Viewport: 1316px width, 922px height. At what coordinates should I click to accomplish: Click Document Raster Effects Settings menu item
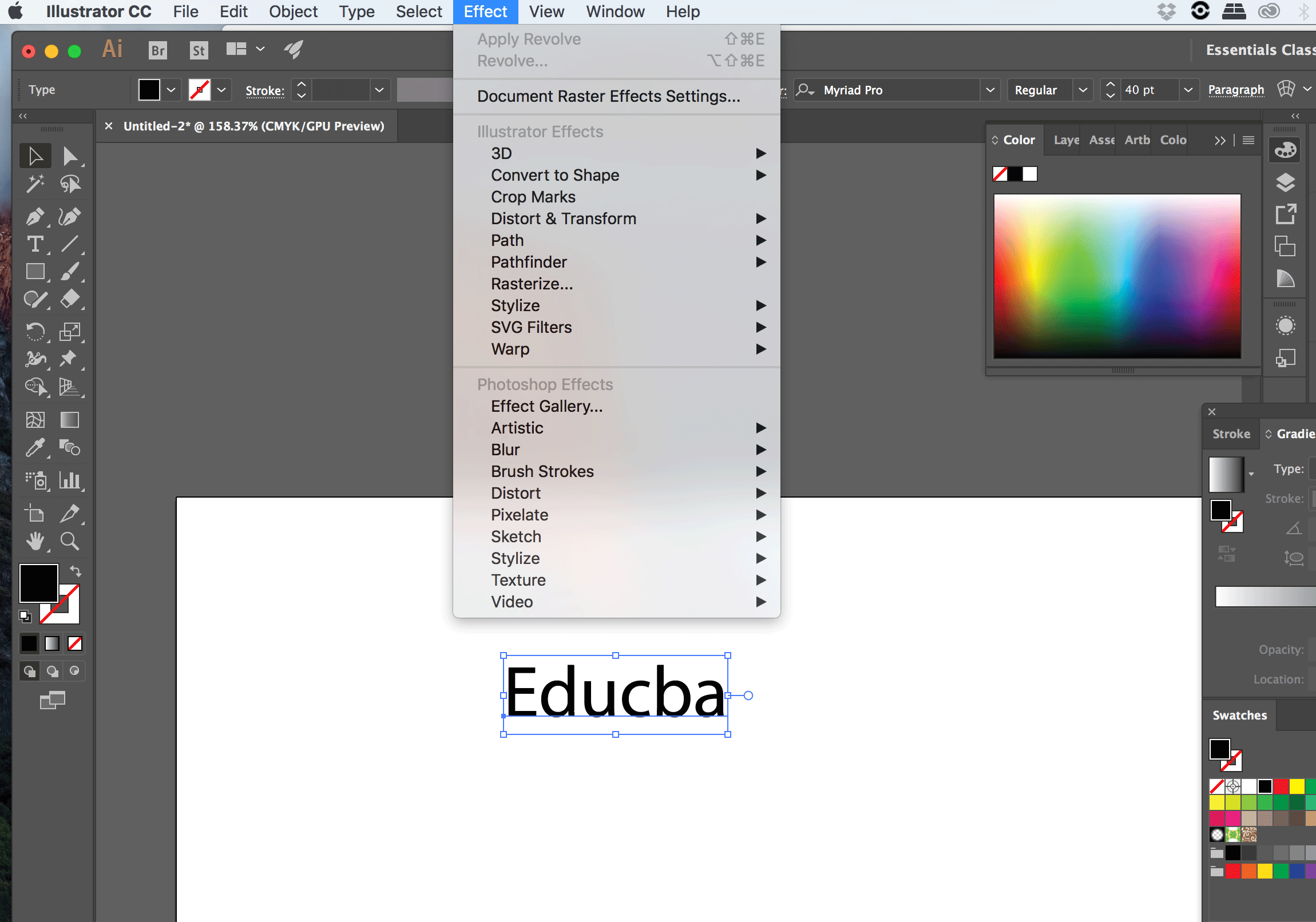tap(608, 96)
